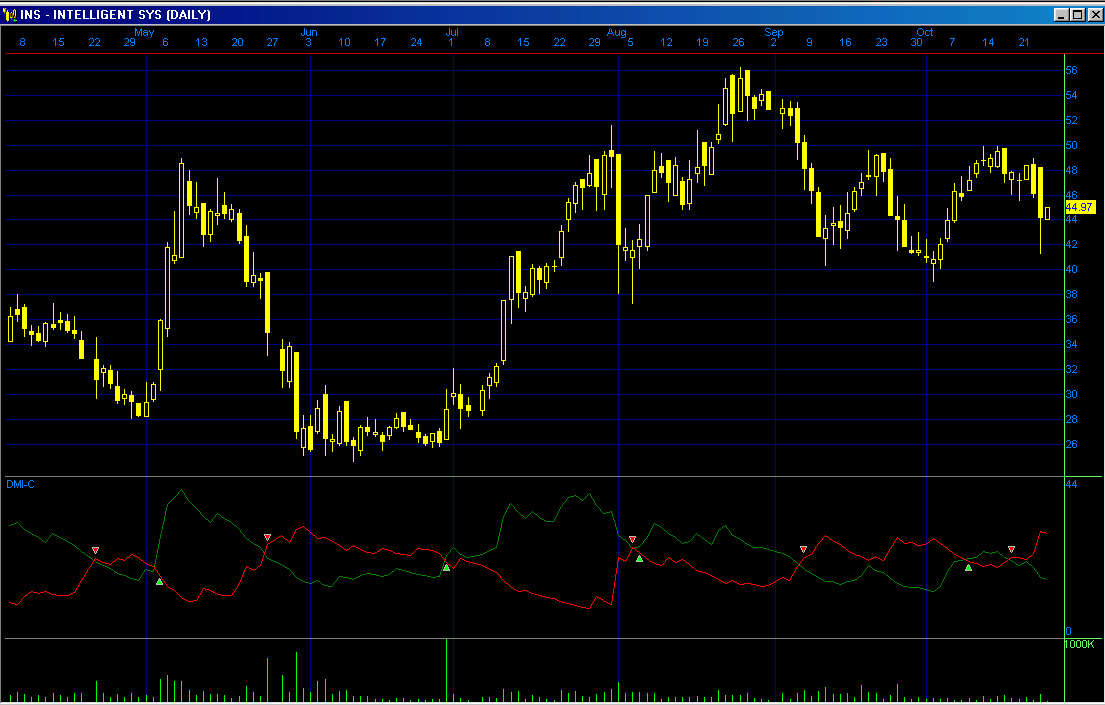Select the red sell triangle in early September DMI
This screenshot has height=705, width=1105.
803,549
